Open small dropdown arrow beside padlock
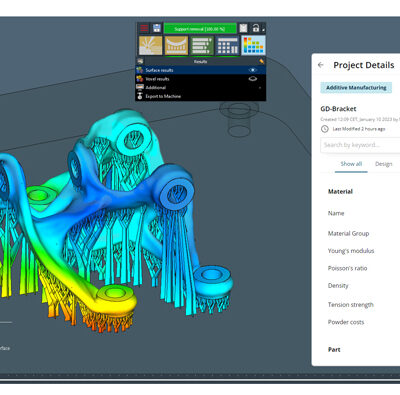This screenshot has width=400, height=395. pos(263,30)
